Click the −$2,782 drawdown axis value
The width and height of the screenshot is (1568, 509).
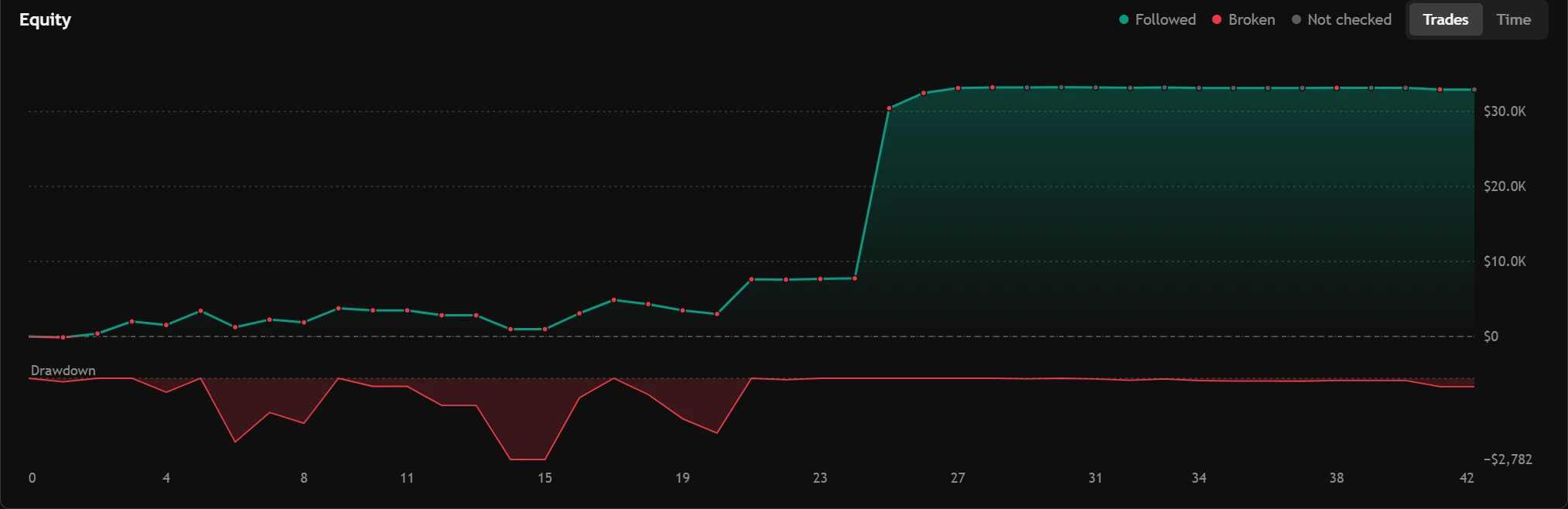click(x=1508, y=459)
